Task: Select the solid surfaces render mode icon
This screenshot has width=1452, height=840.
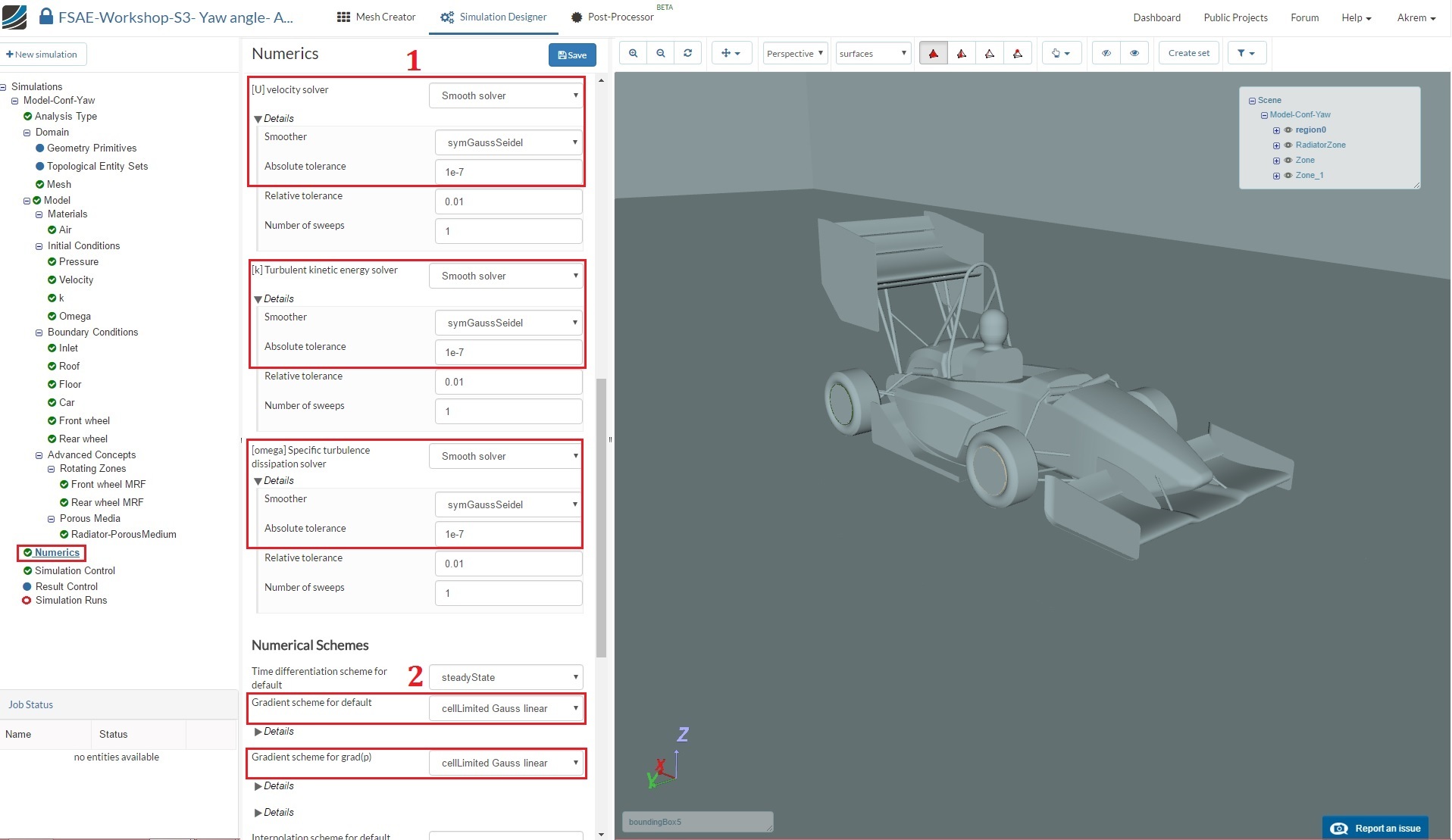Action: coord(933,53)
